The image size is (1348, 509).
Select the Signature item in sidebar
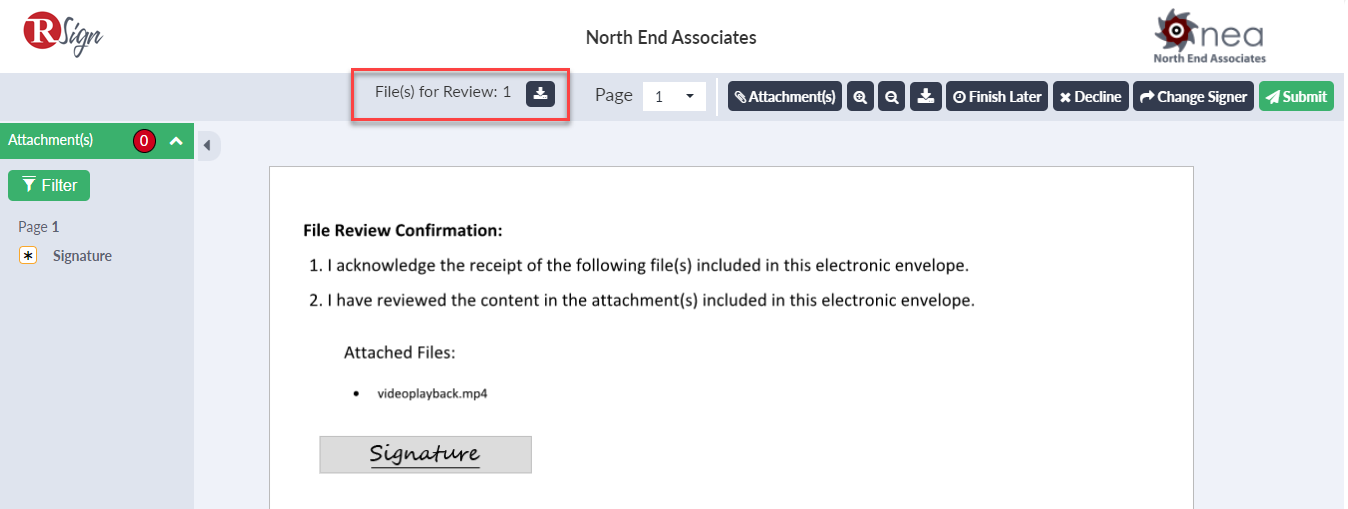coord(82,256)
